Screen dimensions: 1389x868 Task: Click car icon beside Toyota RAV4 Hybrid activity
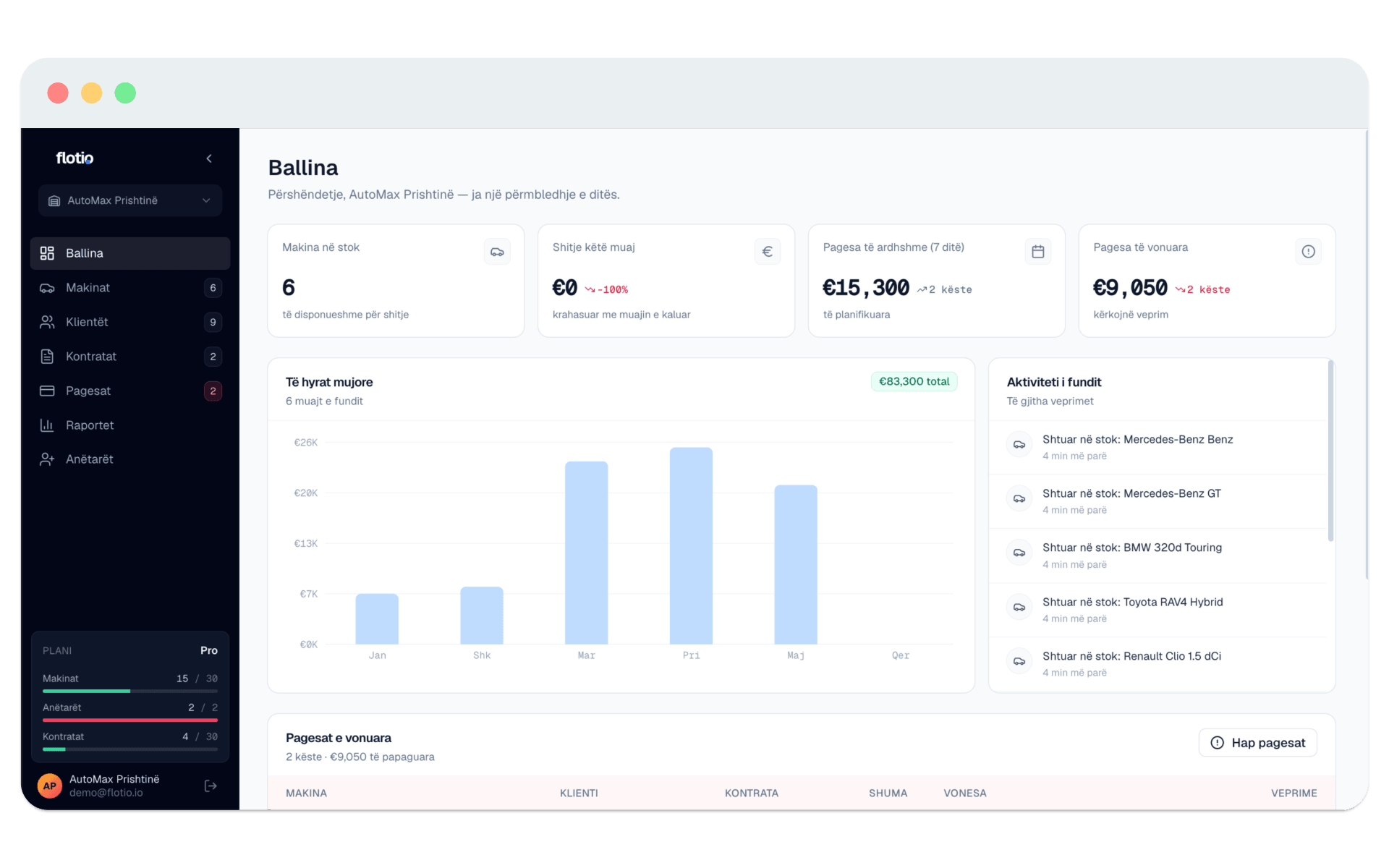pos(1019,607)
